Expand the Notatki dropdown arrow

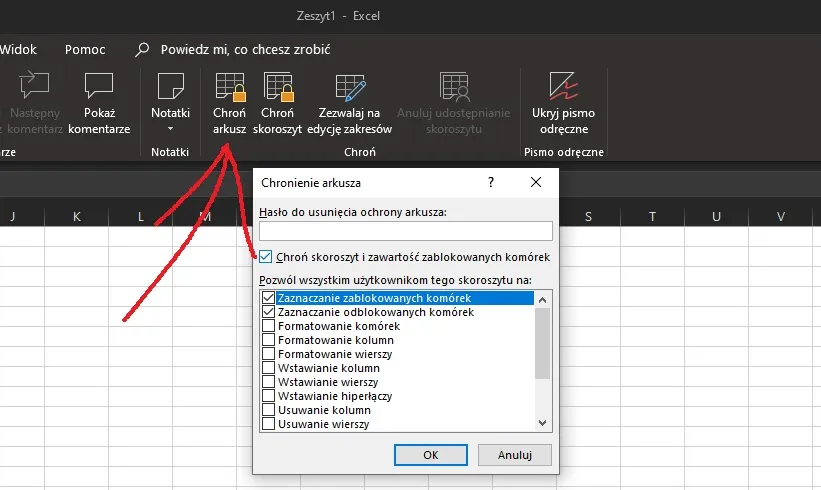coord(170,129)
